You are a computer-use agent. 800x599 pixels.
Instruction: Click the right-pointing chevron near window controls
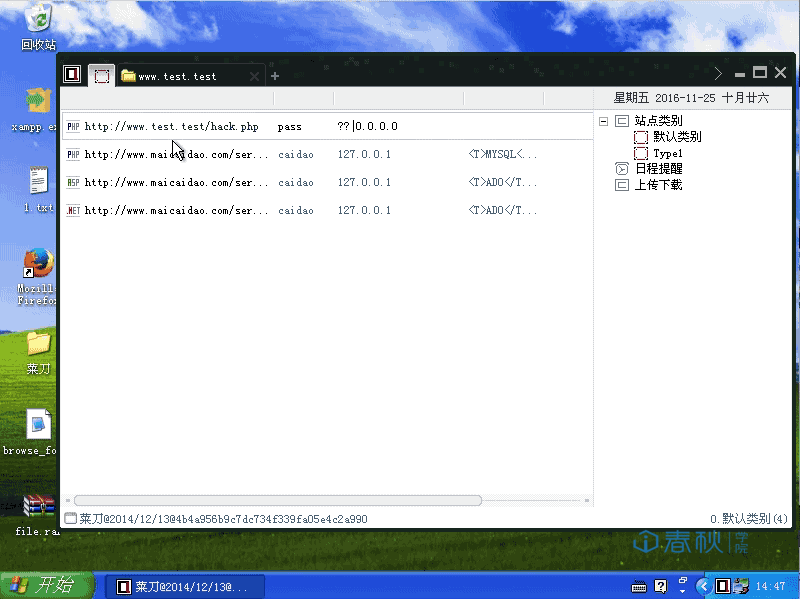click(x=718, y=72)
